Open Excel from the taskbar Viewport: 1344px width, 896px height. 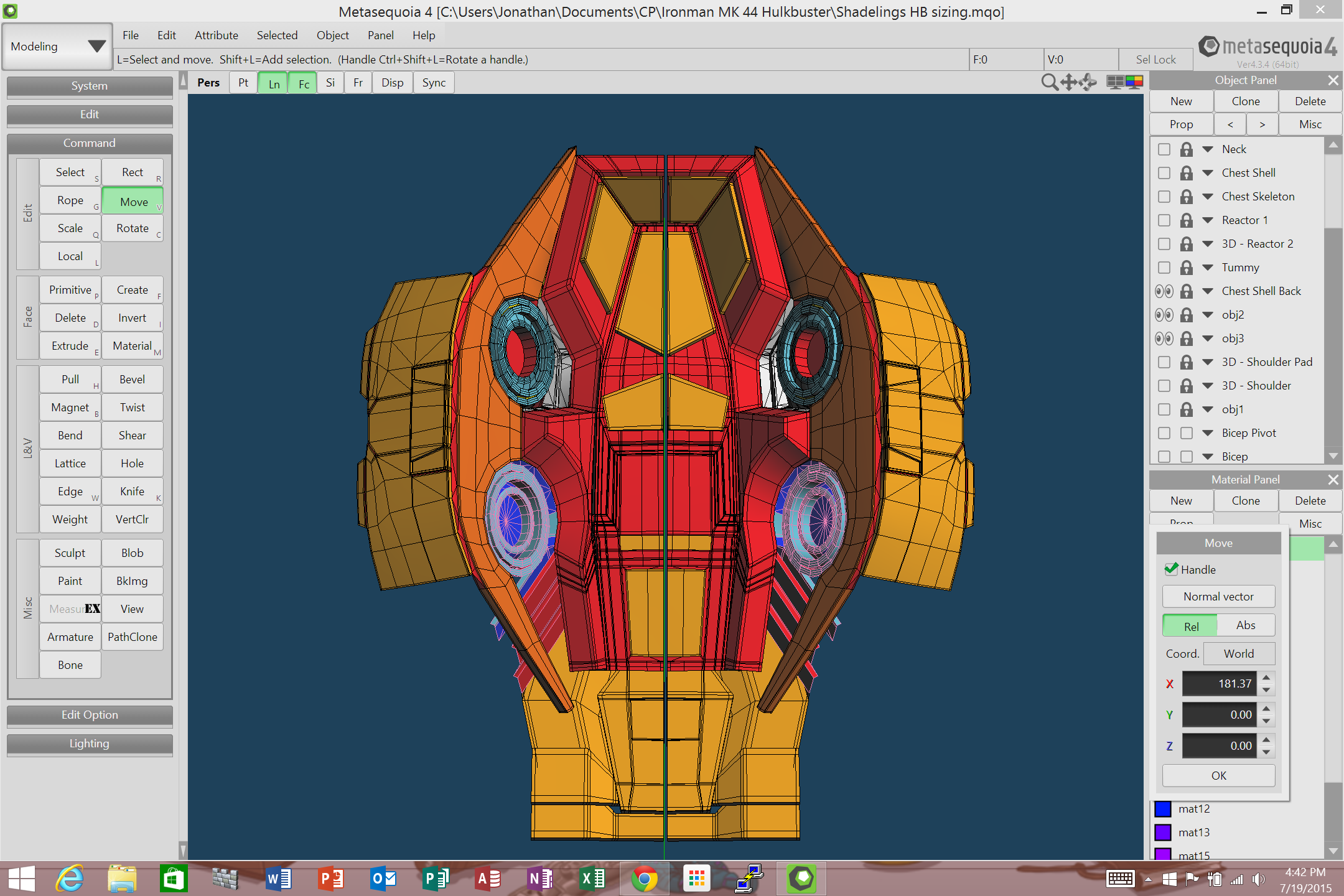pyautogui.click(x=592, y=879)
